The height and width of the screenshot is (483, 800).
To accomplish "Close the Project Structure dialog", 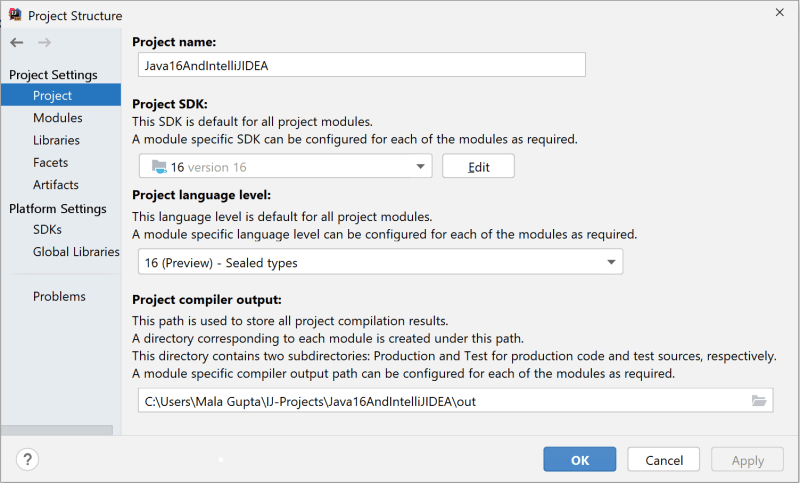I will [780, 12].
